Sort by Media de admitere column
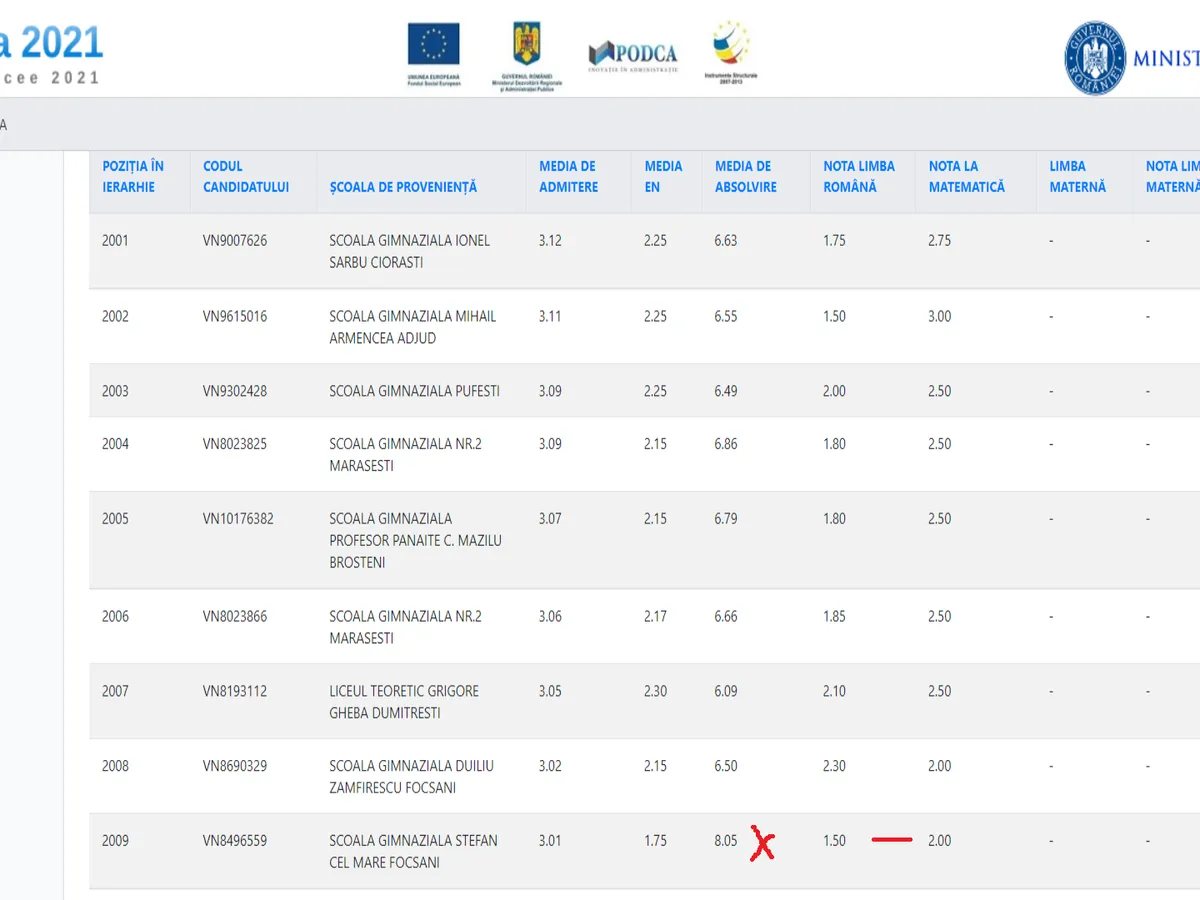Screen dimensions: 1200x900 pyautogui.click(x=568, y=176)
